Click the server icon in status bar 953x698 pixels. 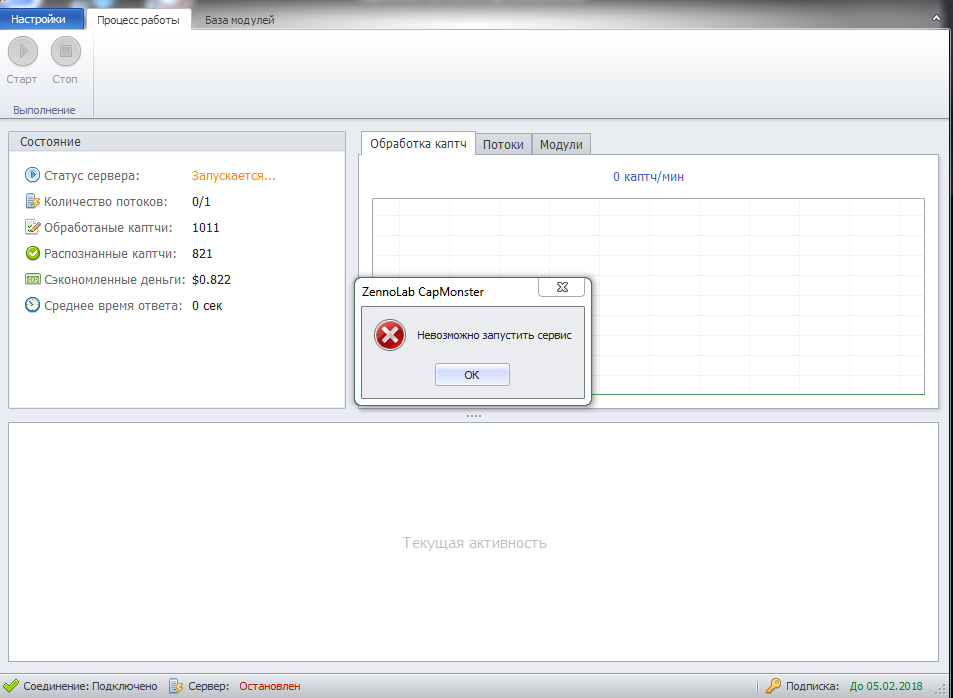pos(176,686)
